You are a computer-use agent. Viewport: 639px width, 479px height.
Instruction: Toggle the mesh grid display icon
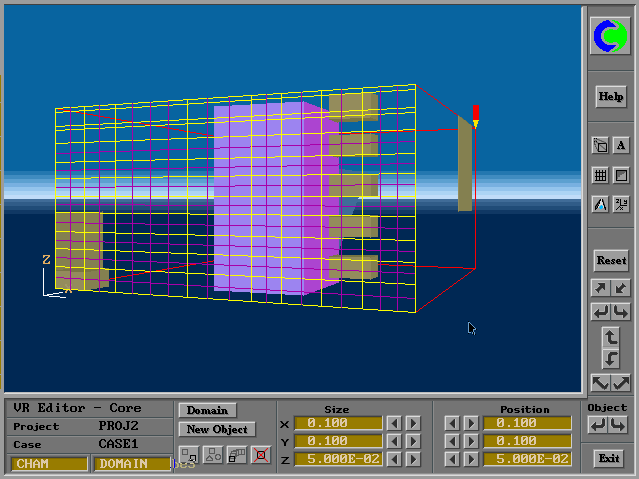point(600,175)
